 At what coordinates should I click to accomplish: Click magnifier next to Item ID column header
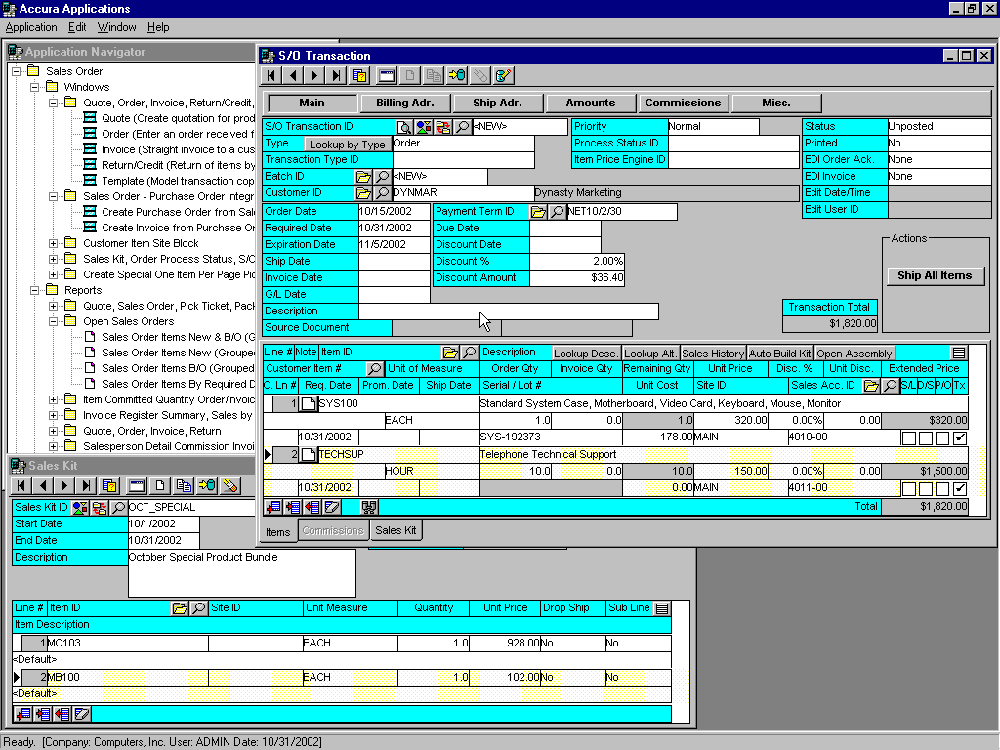click(469, 352)
